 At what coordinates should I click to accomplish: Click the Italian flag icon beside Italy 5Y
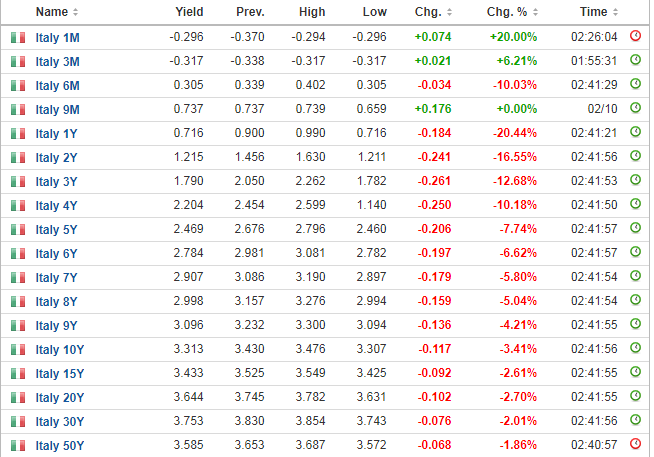point(18,229)
